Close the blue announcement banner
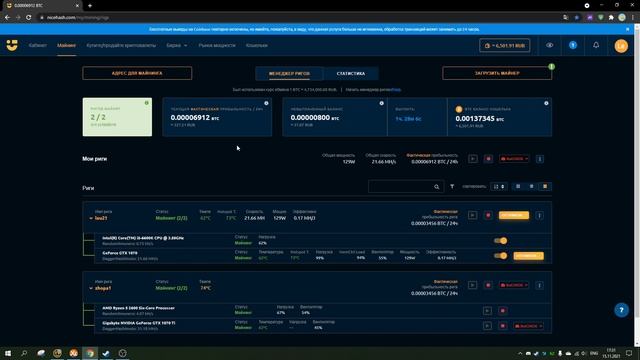 627,29
